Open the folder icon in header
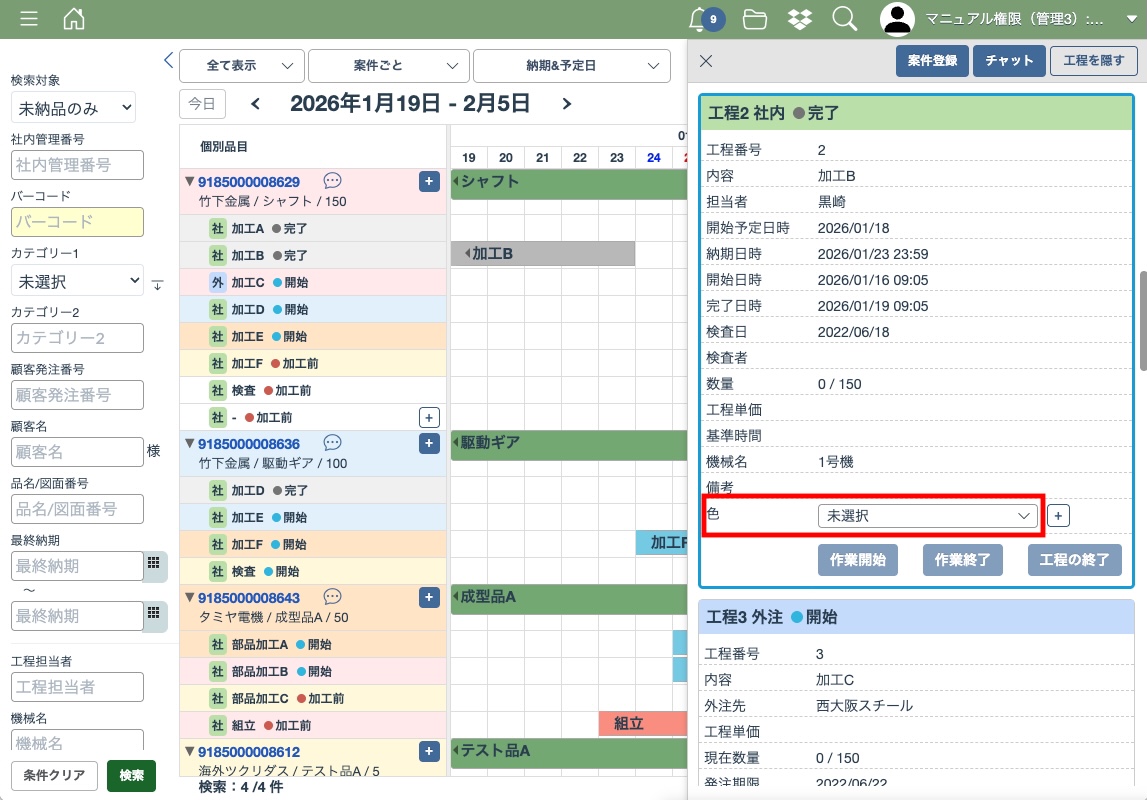The image size is (1147, 800). click(755, 19)
